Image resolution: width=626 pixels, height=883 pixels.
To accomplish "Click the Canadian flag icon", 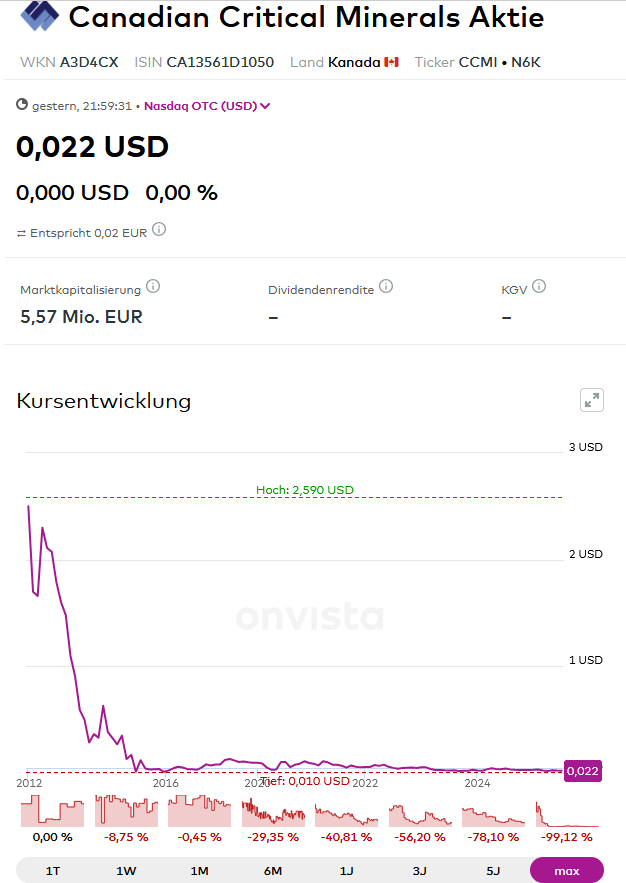I will 391,62.
